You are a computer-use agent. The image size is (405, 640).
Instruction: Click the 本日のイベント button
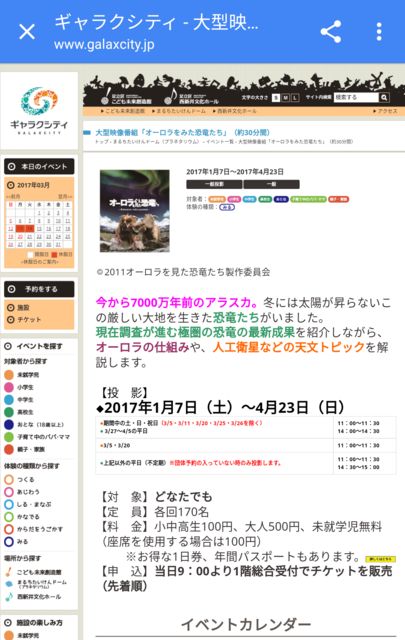pyautogui.click(x=39, y=167)
